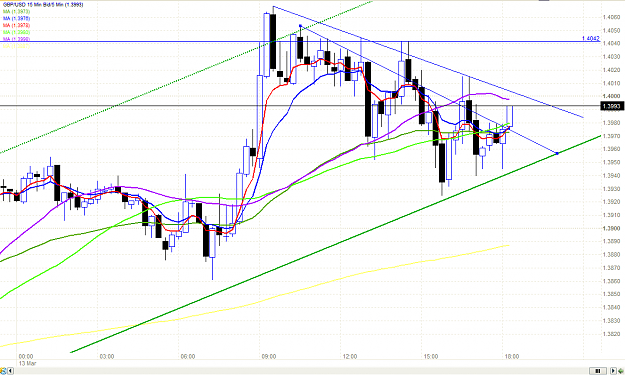Click the blue trendline start handle near 1.4050

point(300,26)
